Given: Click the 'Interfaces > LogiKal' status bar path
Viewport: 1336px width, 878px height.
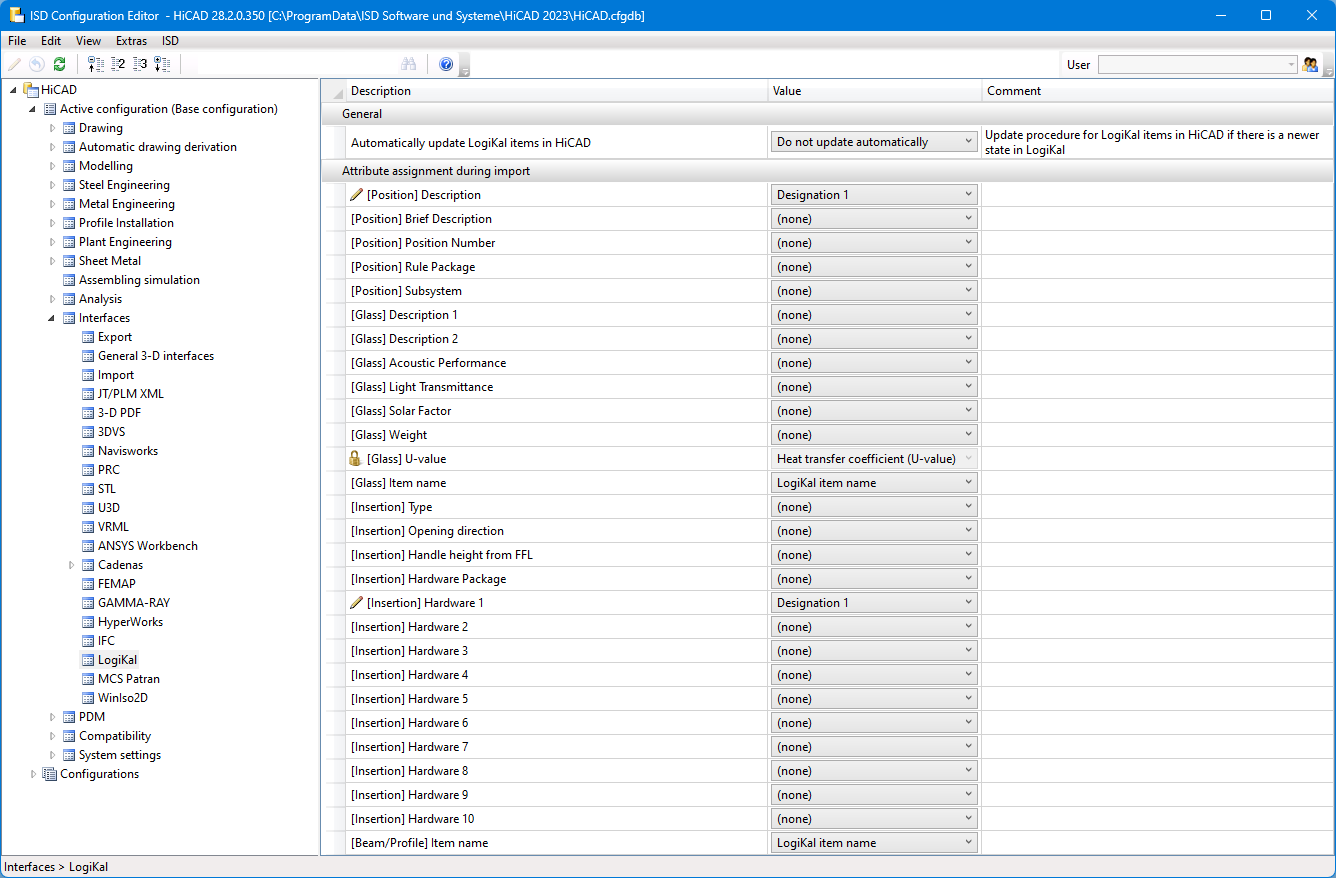Looking at the screenshot, I should click(x=56, y=867).
